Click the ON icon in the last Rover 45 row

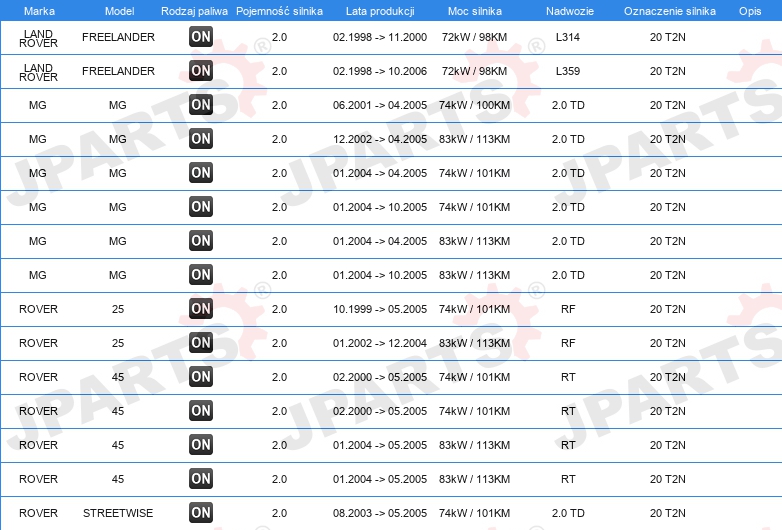[201, 478]
